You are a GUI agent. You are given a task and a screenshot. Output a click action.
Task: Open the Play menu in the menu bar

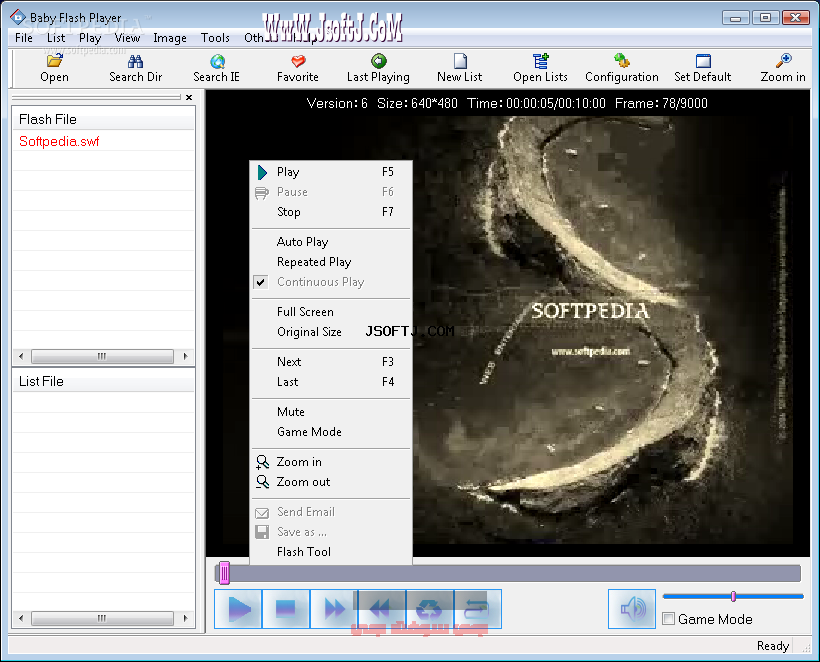pos(90,38)
